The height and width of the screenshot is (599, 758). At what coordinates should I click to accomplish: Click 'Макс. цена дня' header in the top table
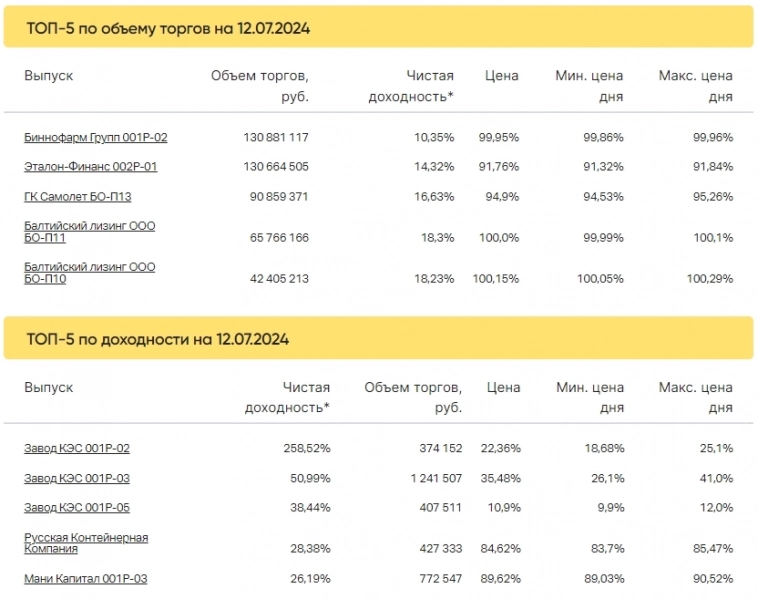[x=696, y=86]
